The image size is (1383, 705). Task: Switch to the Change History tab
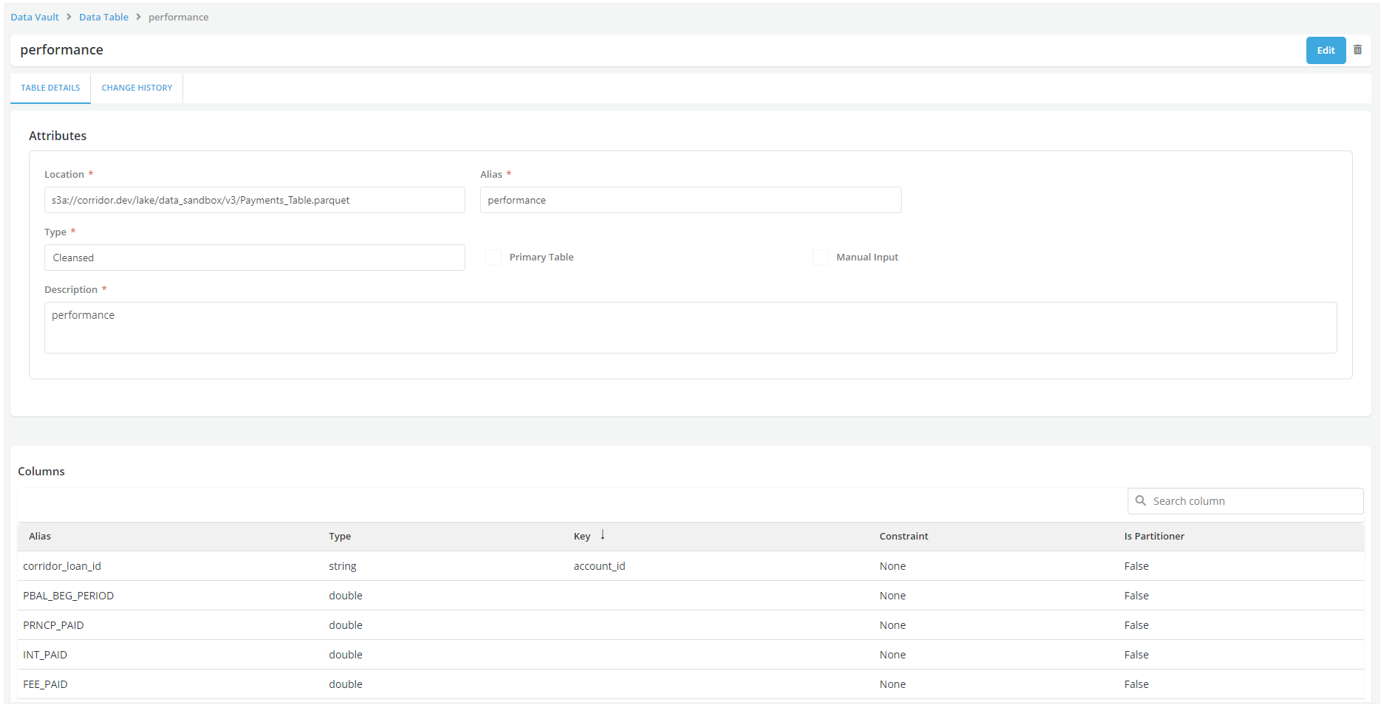pos(137,88)
